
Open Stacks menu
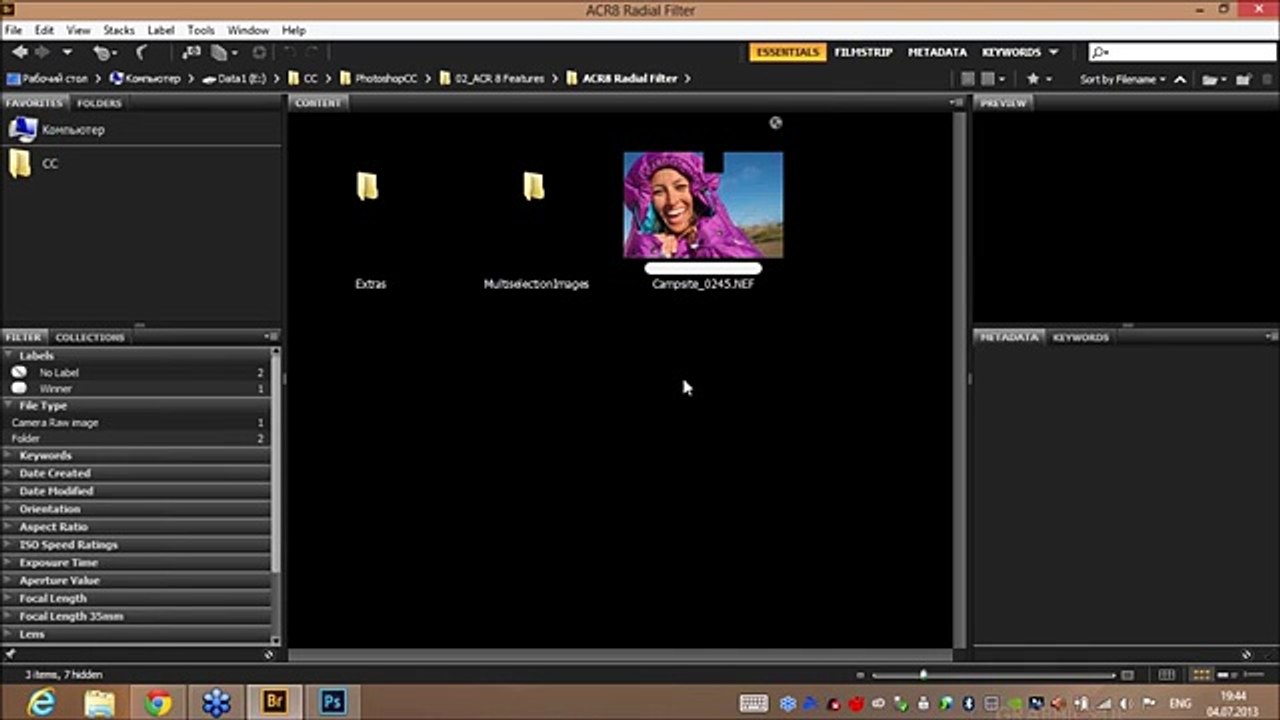118,31
